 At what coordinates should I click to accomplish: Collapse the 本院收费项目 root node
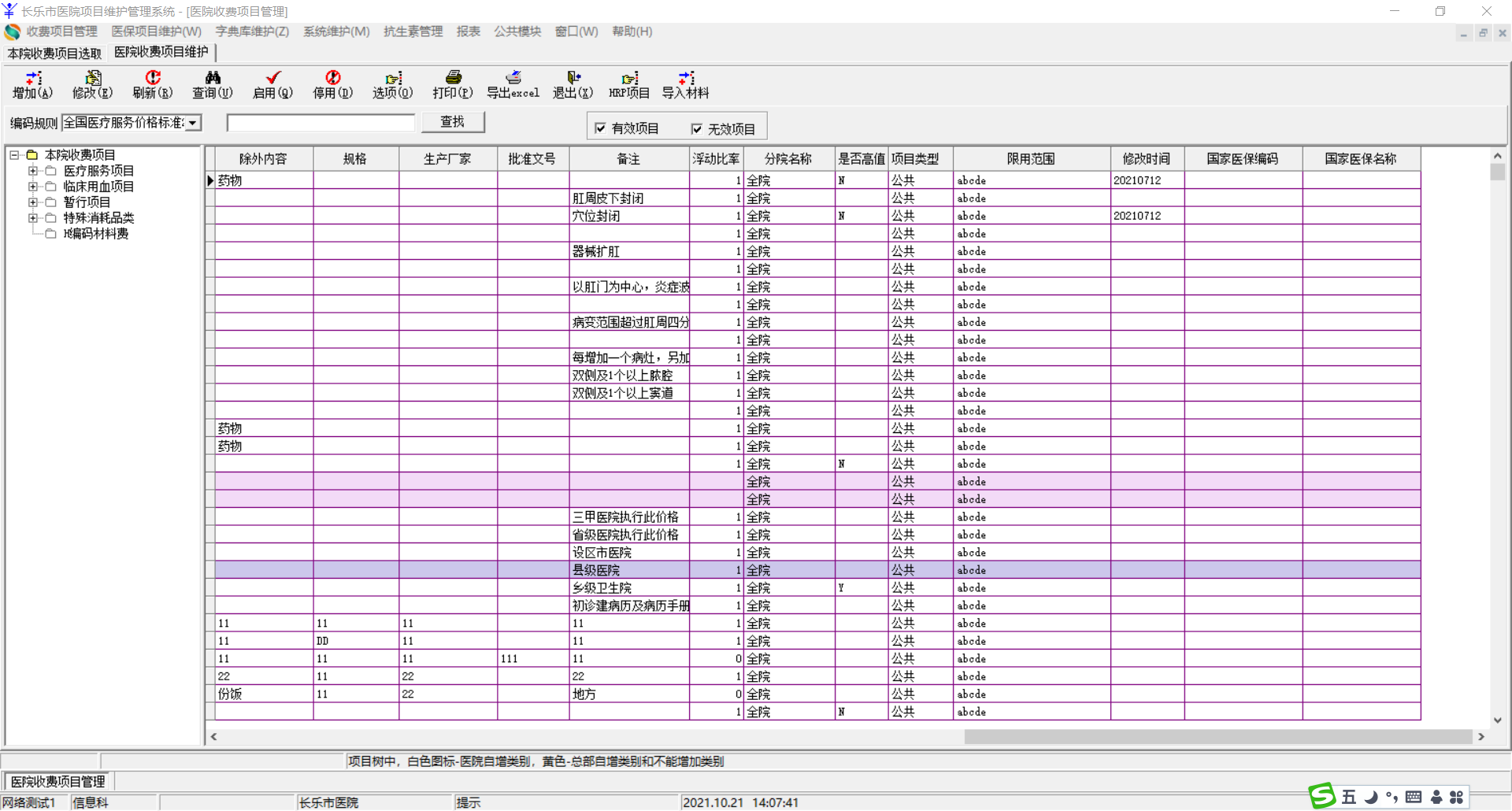coord(13,155)
